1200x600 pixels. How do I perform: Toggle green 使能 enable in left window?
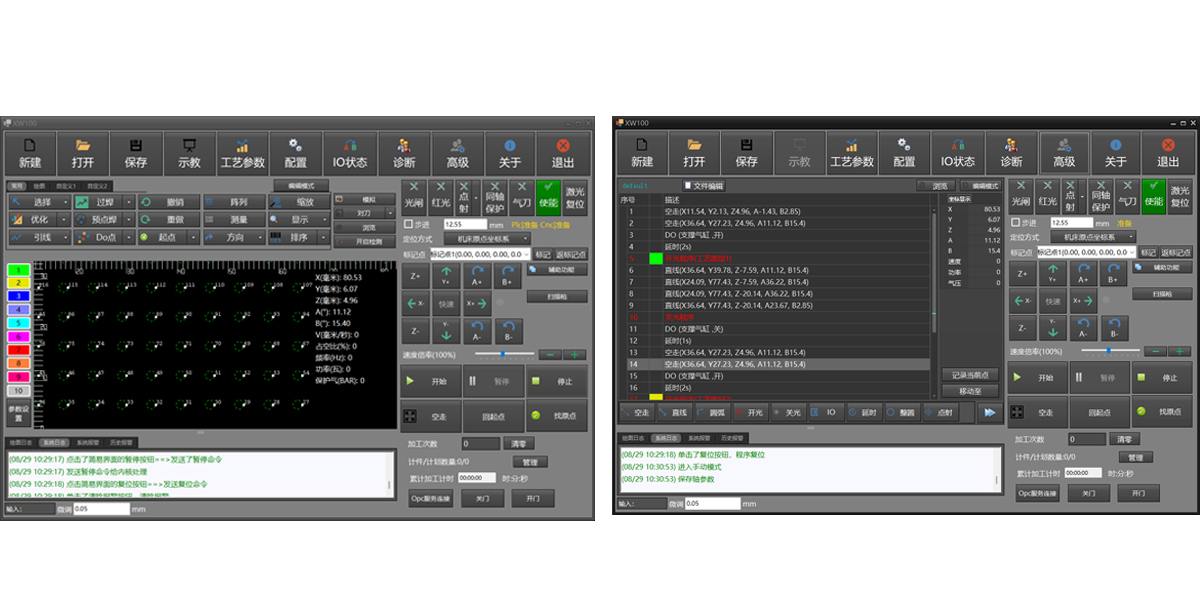point(547,197)
